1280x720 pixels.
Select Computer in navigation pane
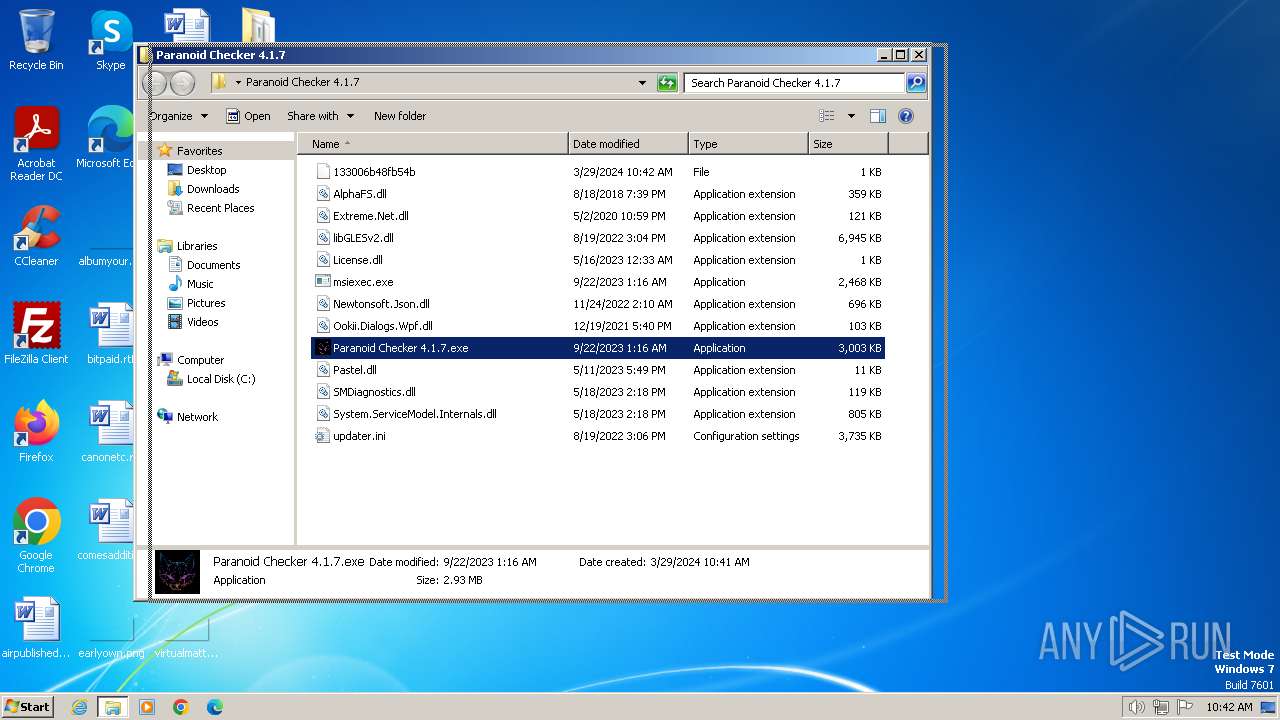pyautogui.click(x=200, y=360)
